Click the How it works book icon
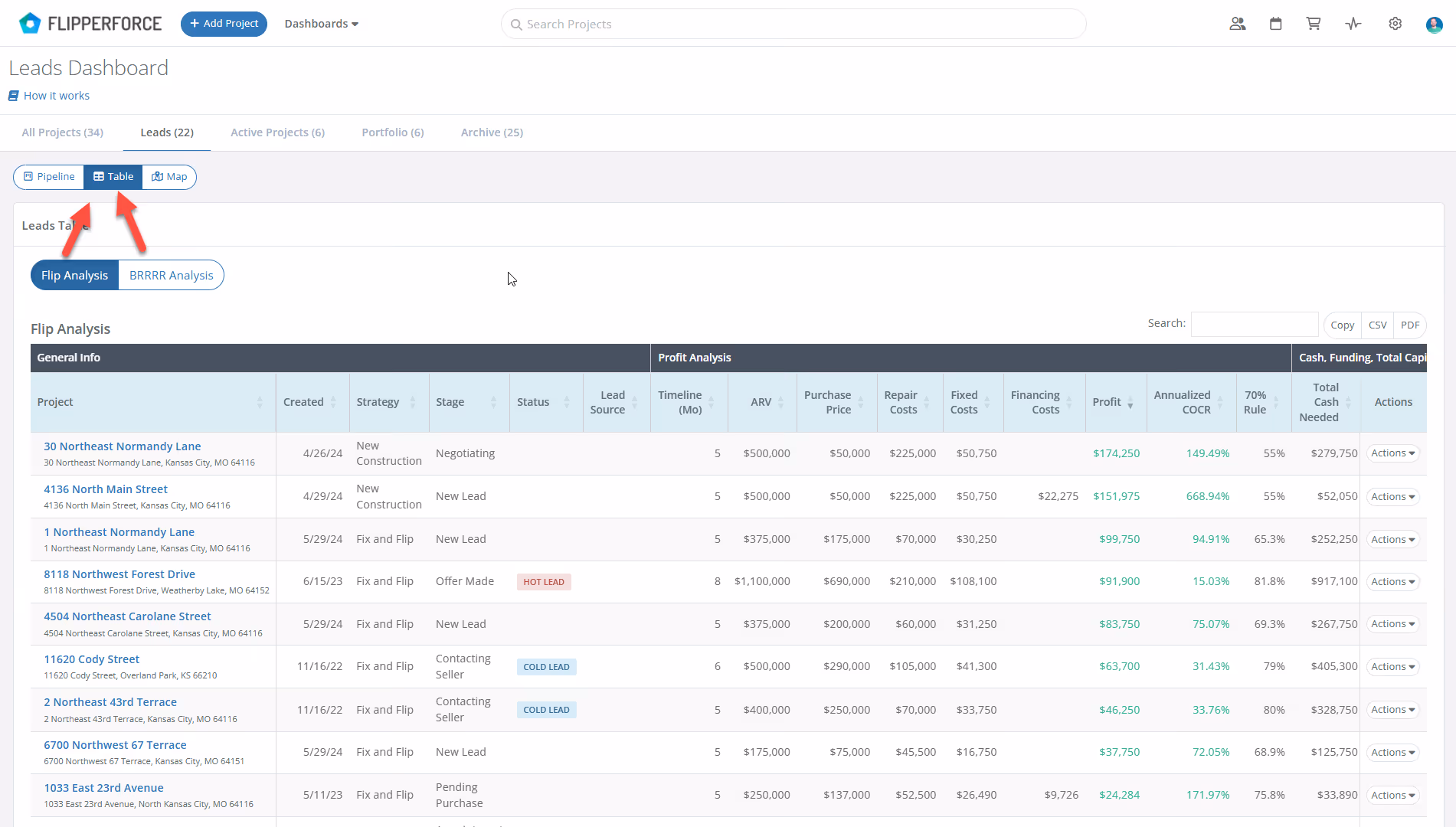This screenshot has height=827, width=1456. (x=14, y=96)
